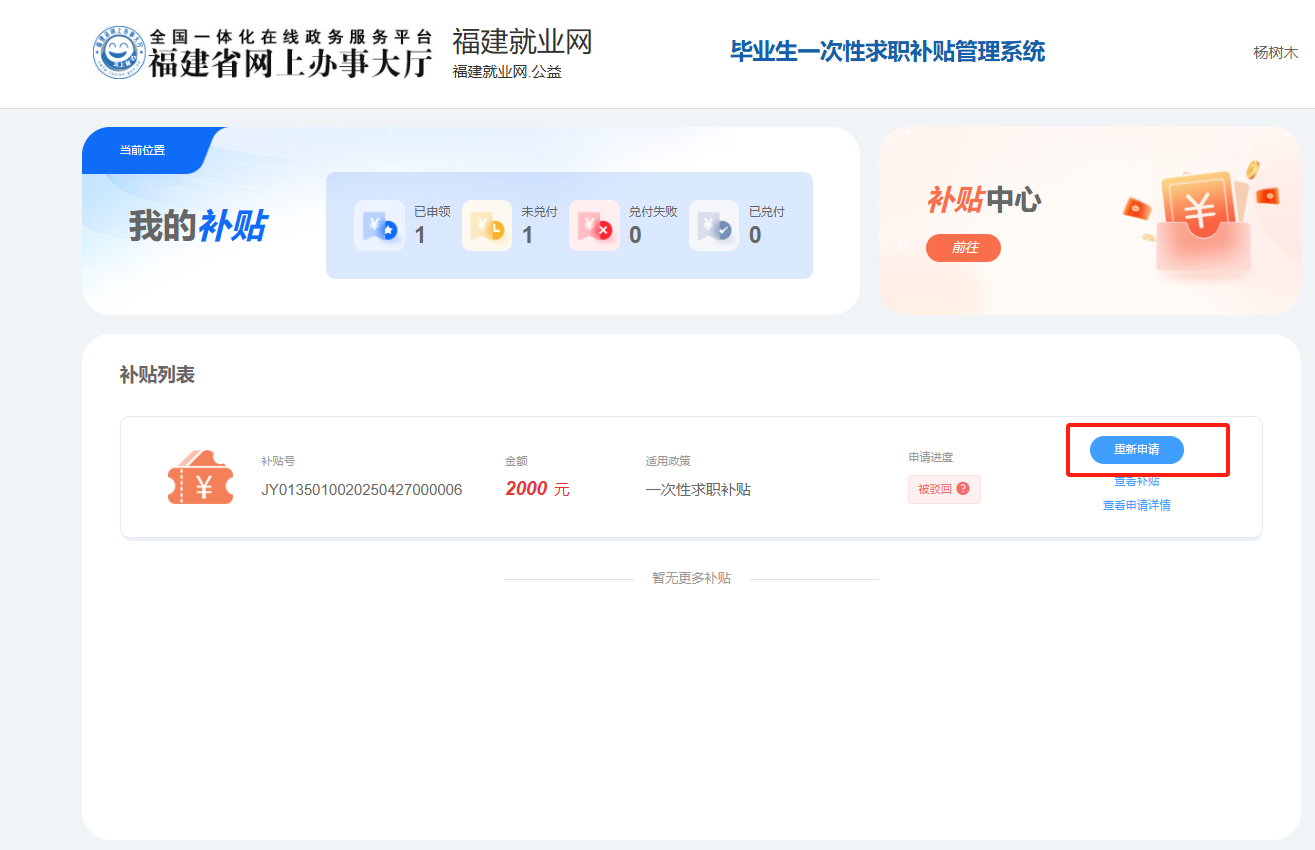This screenshot has height=850, width=1315.
Task: Click the Fujian government portal smiley logo
Action: 120,53
